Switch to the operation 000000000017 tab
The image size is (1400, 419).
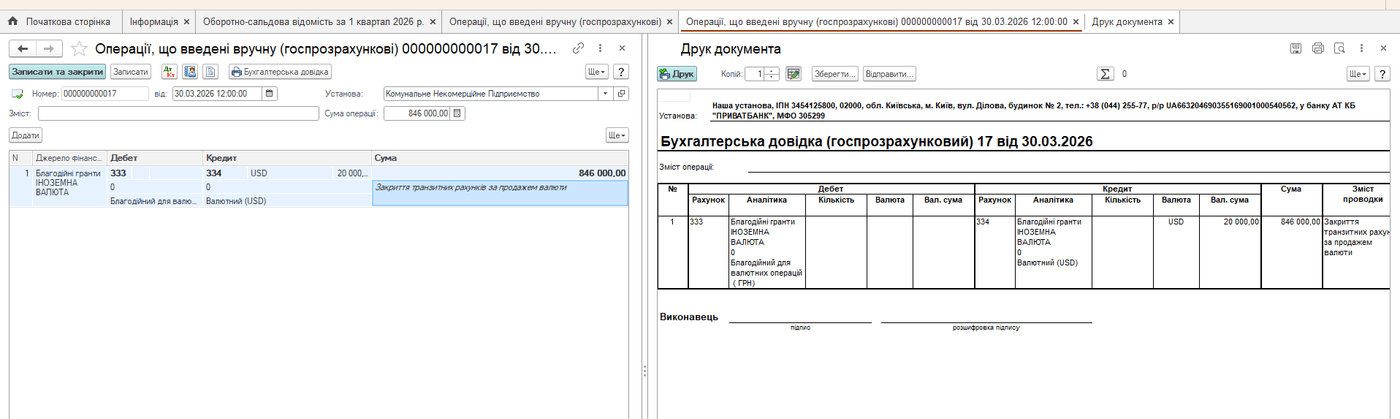click(876, 21)
